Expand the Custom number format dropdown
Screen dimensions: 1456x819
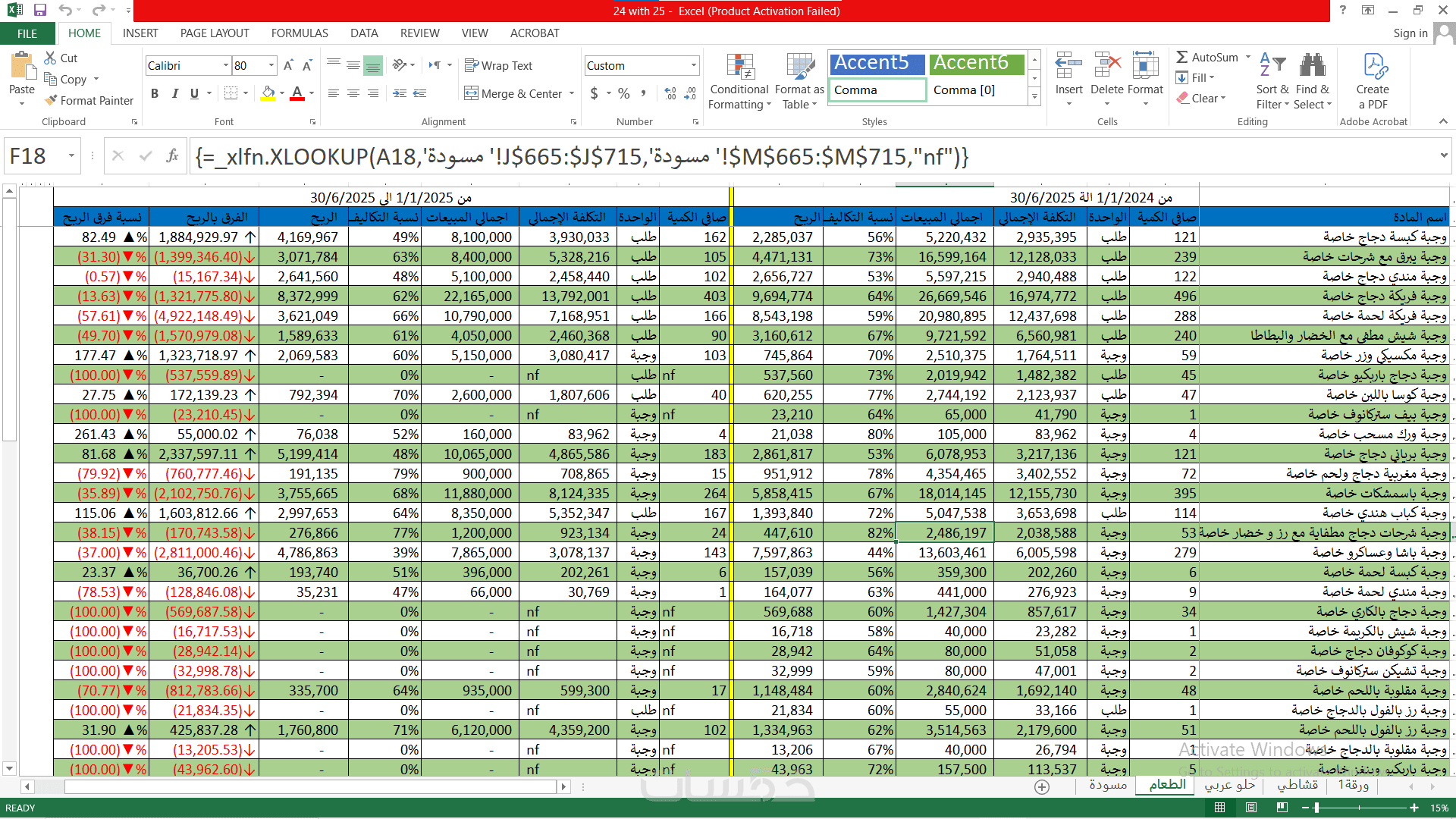click(693, 66)
